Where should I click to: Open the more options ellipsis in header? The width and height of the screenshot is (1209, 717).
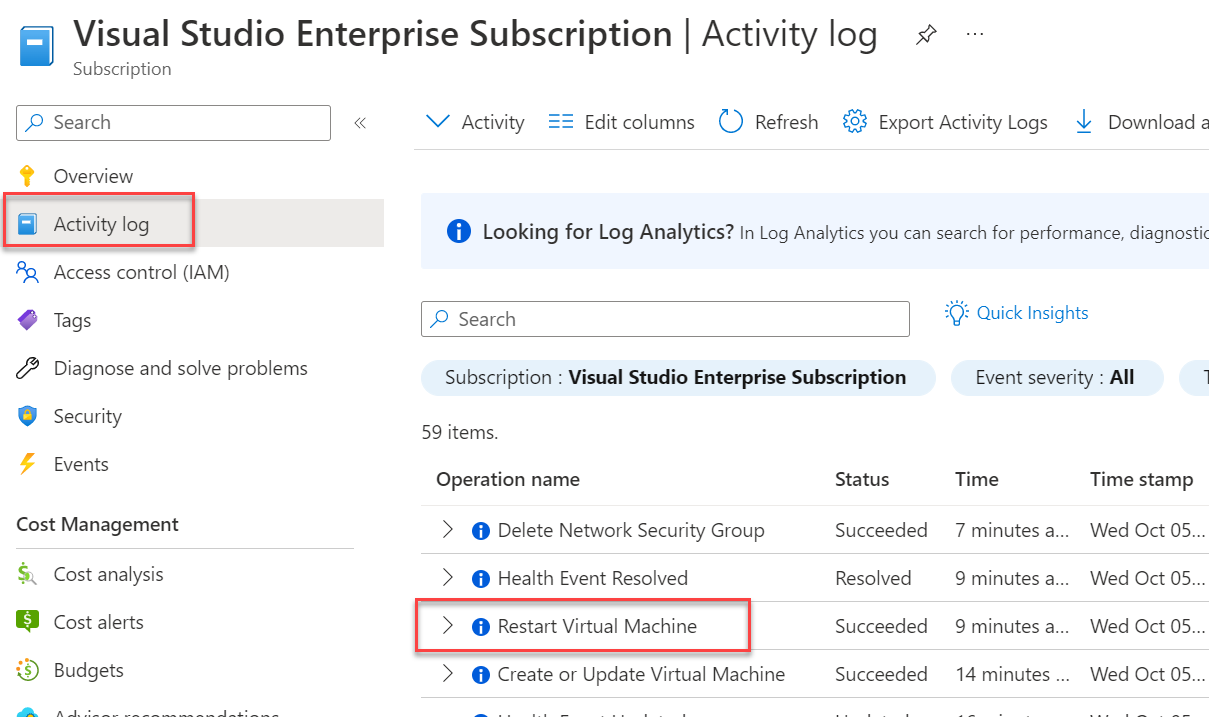click(975, 35)
